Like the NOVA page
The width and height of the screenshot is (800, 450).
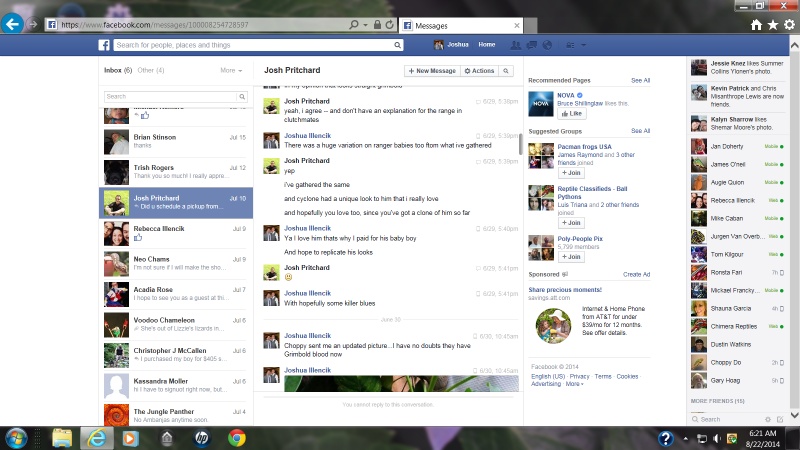(571, 114)
